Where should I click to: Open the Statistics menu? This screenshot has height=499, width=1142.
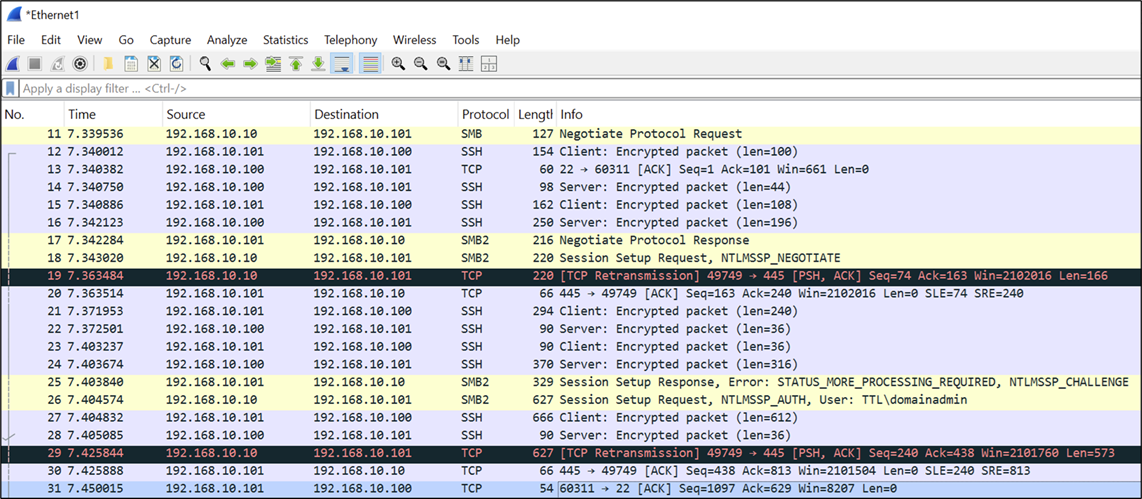click(x=286, y=40)
